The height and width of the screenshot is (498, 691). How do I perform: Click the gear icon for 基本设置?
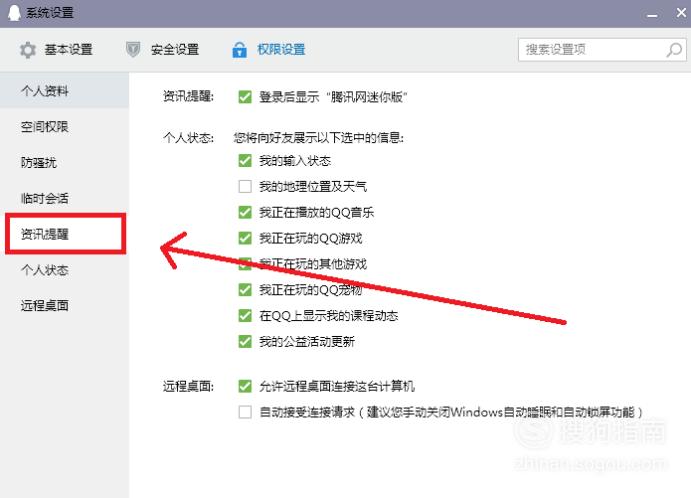click(28, 50)
